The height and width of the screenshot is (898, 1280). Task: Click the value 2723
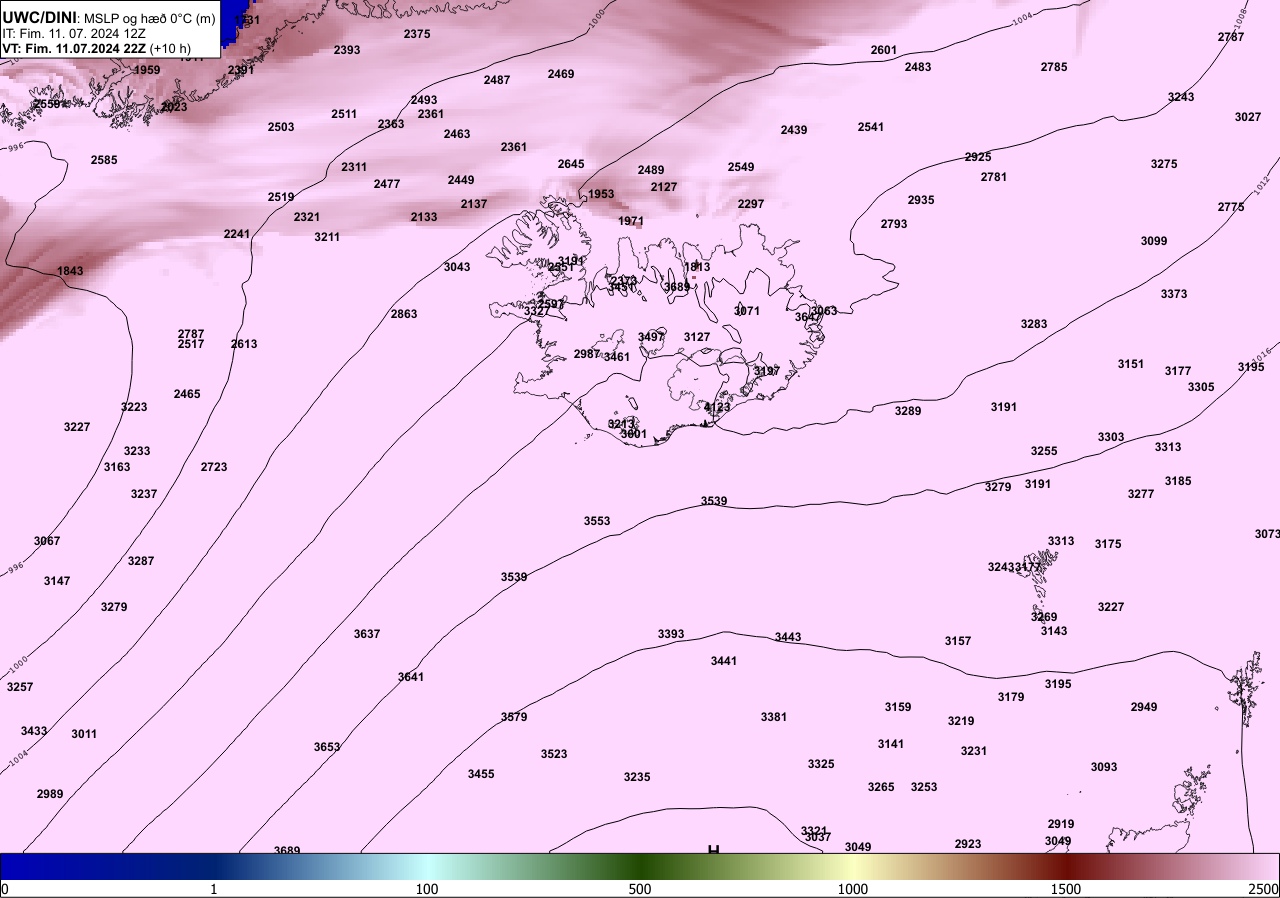click(214, 467)
